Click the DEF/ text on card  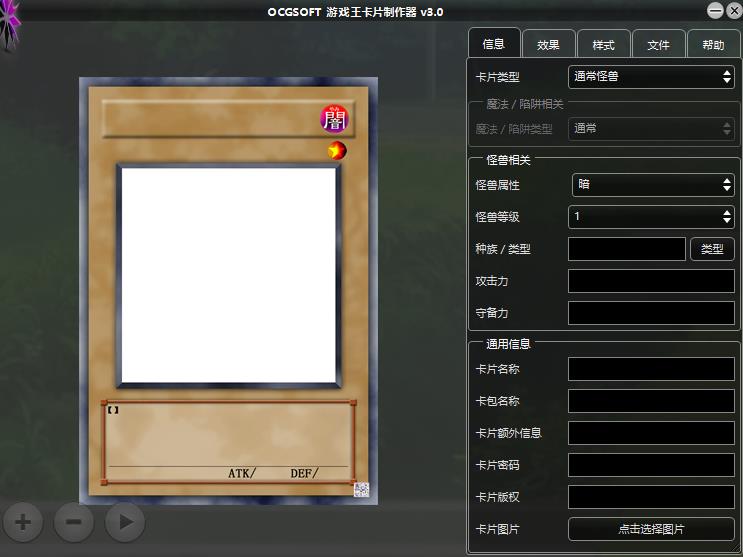(304, 473)
